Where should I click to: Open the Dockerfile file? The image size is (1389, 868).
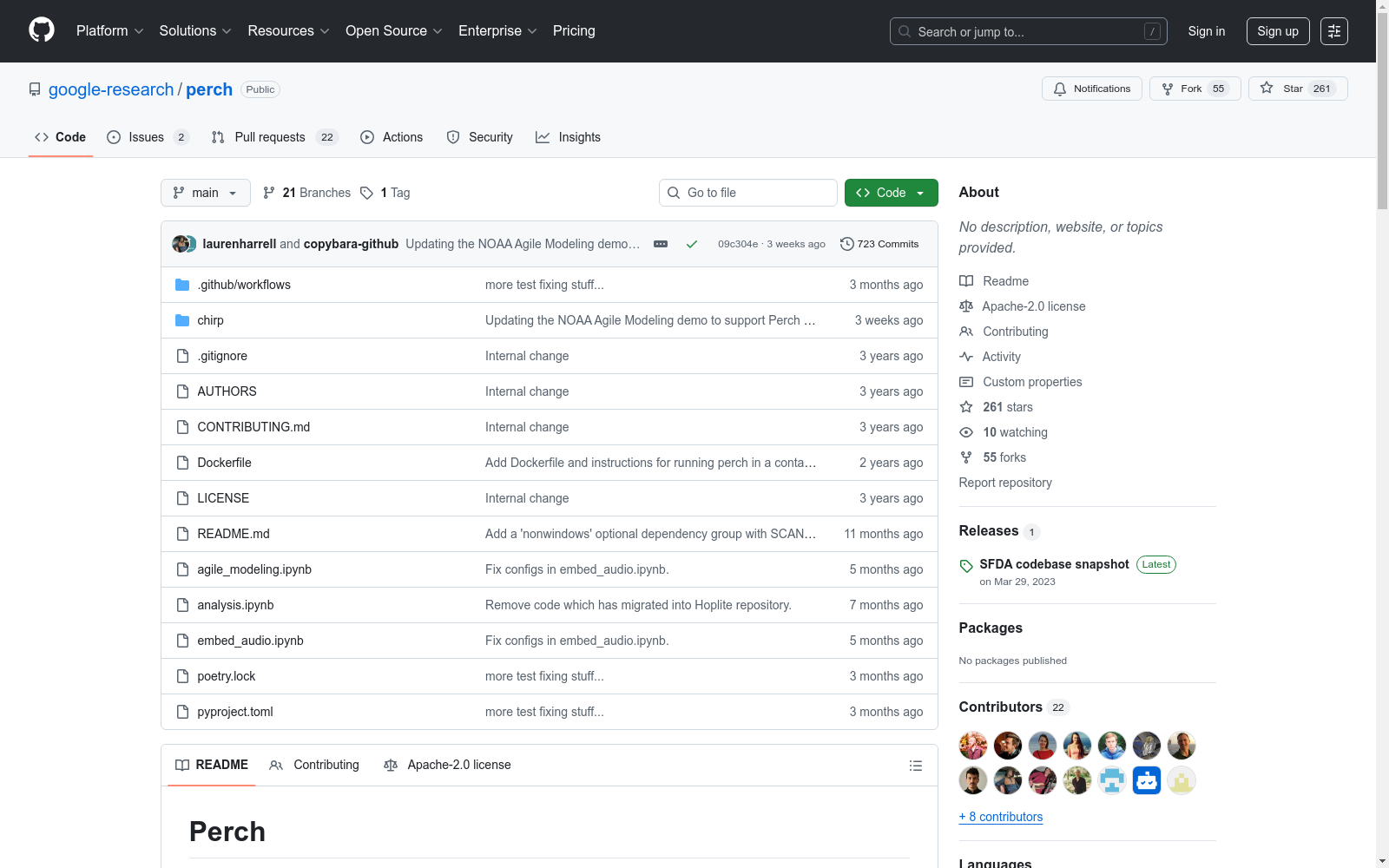pos(224,463)
